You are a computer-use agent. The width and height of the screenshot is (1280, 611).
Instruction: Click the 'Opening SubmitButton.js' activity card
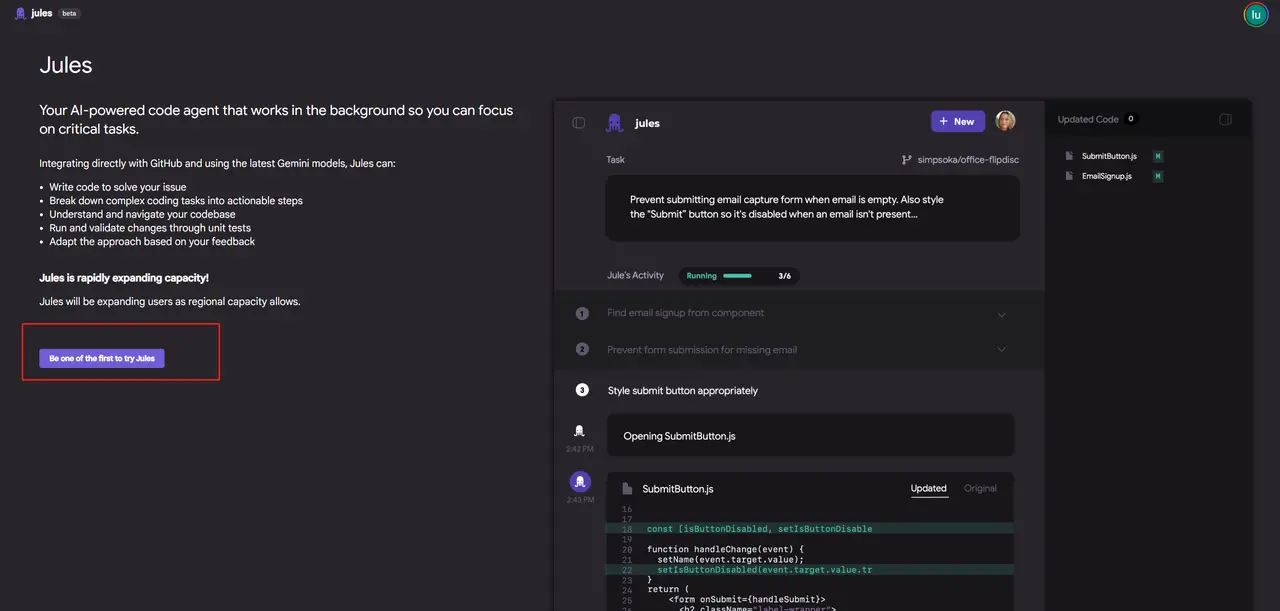810,435
